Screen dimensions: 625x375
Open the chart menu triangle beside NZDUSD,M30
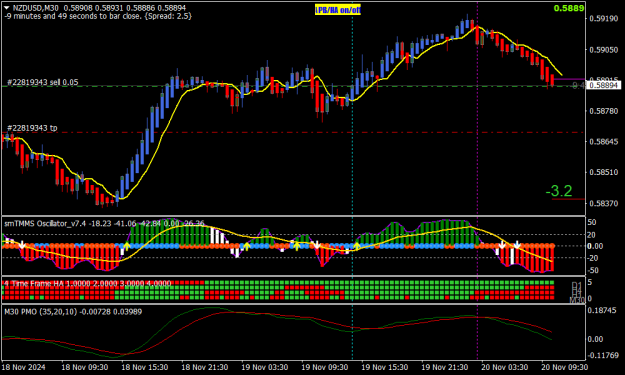click(x=6, y=8)
